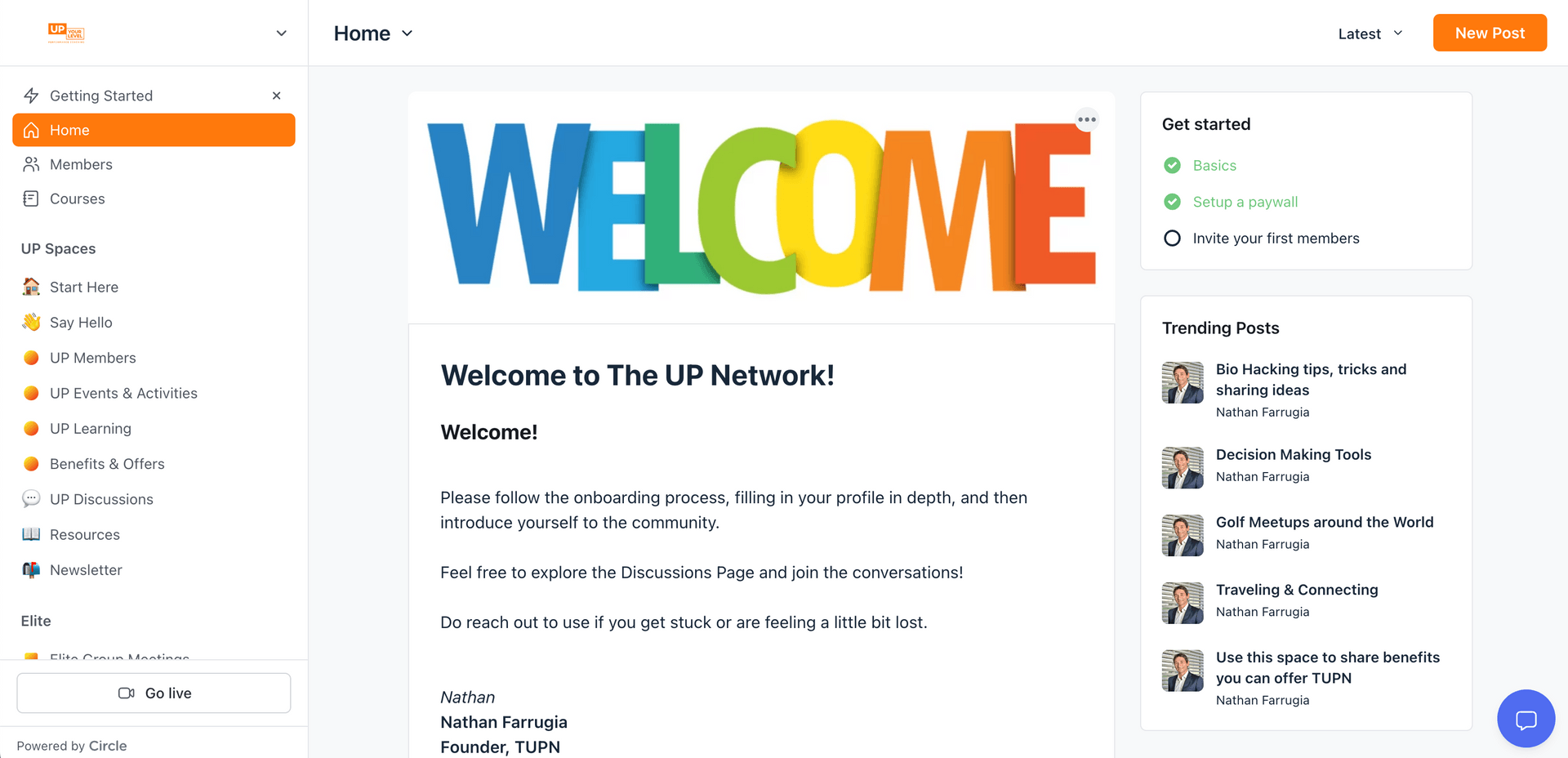Click the Say Hello waving hand icon
The height and width of the screenshot is (758, 1568).
pos(31,322)
